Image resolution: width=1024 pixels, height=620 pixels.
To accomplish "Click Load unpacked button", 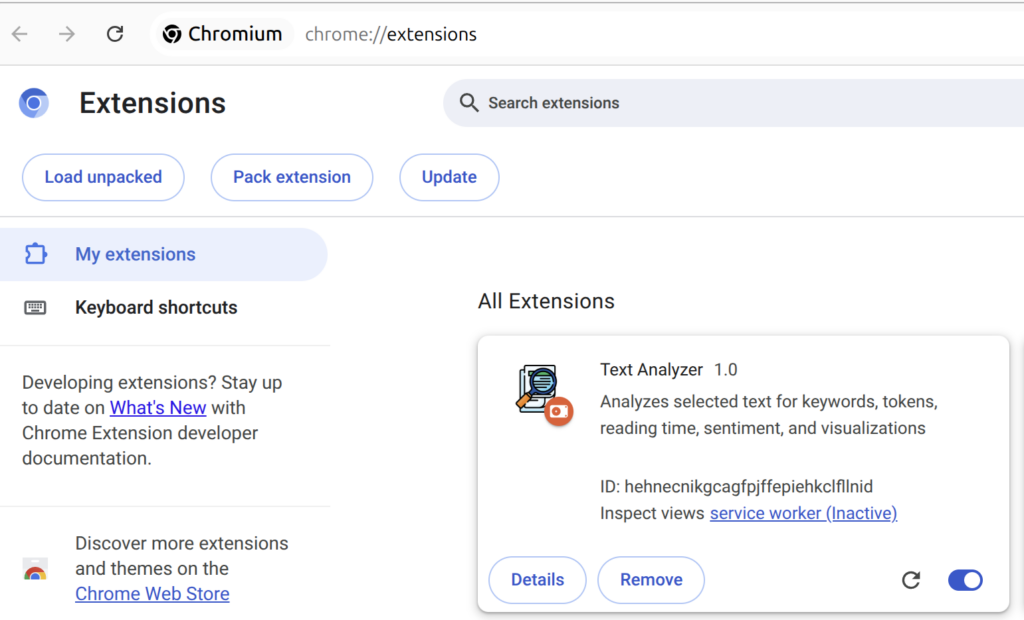I will (x=103, y=177).
